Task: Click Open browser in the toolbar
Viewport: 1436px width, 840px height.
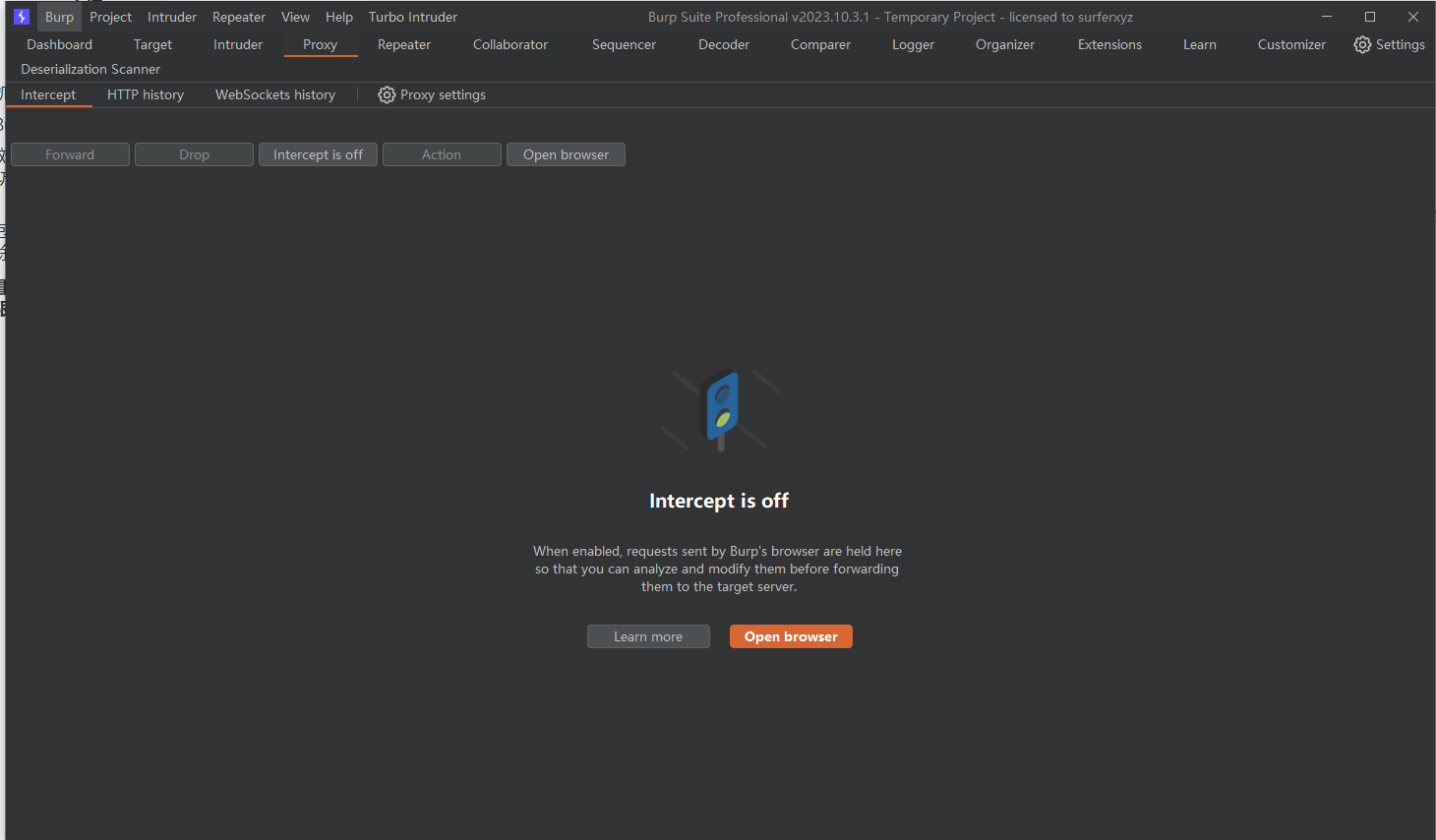Action: (x=566, y=154)
